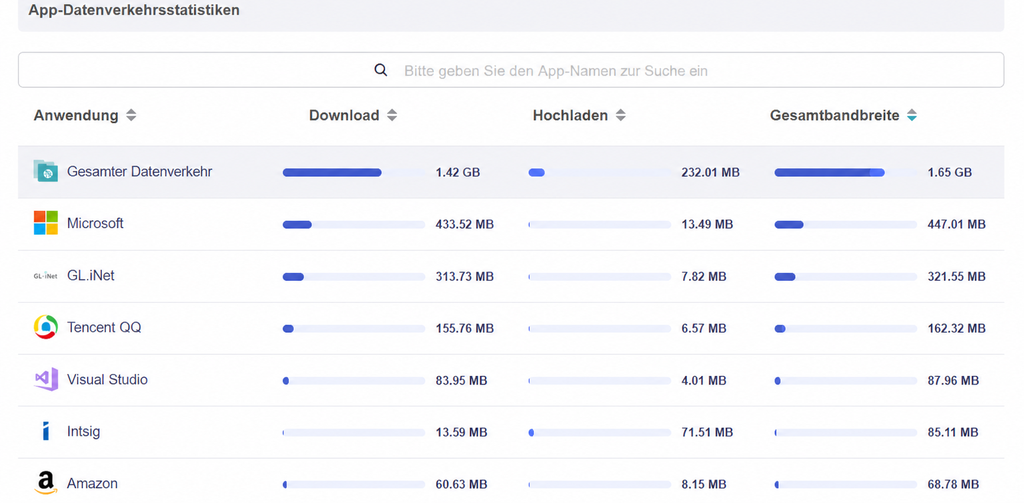Click the 6.57 MB upload value
This screenshot has height=503, width=1024.
point(704,329)
